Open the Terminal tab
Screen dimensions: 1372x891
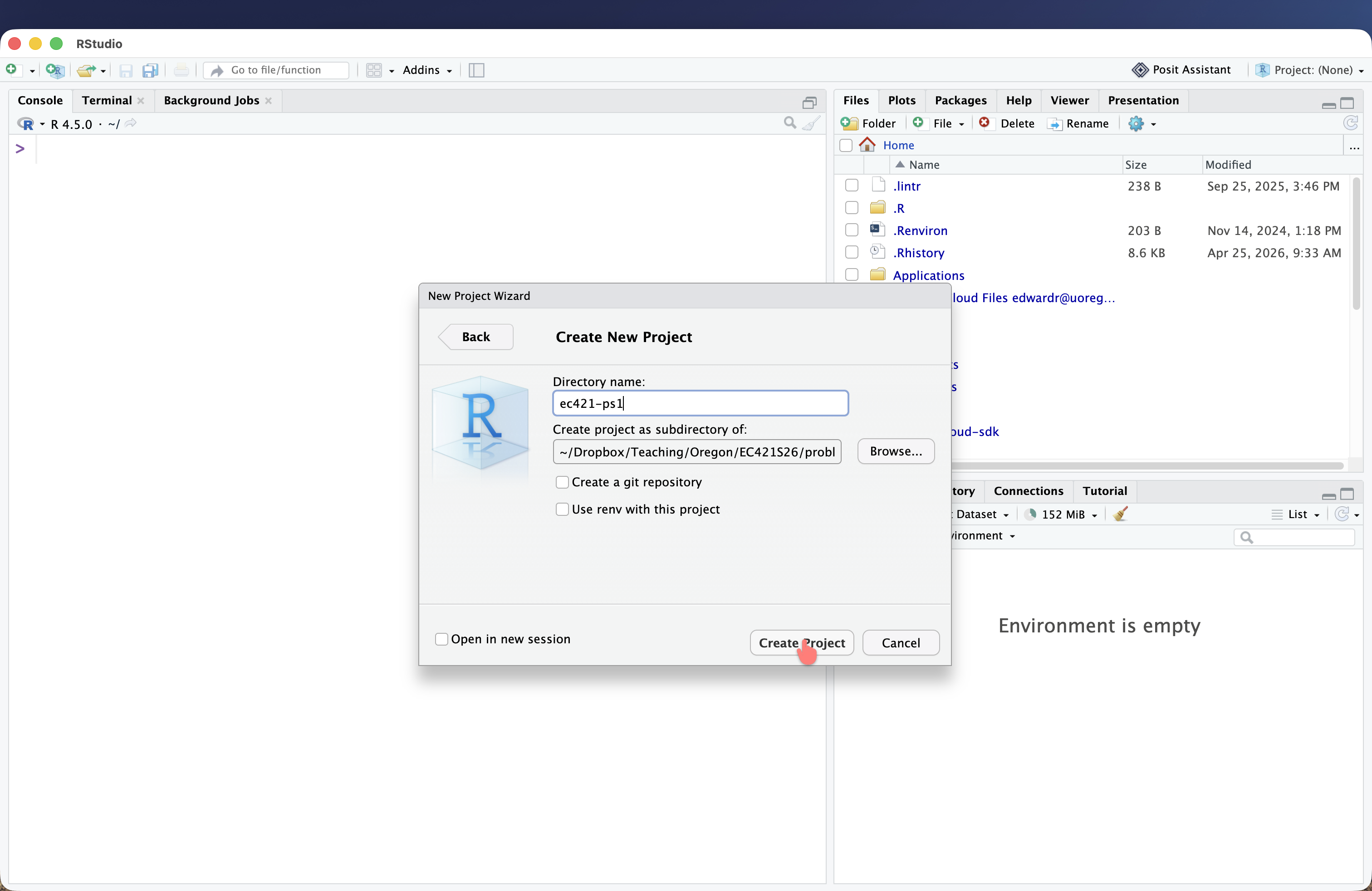(107, 100)
